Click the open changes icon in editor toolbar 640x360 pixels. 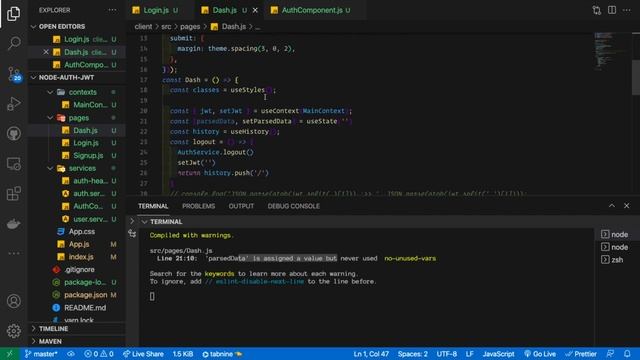click(x=597, y=10)
